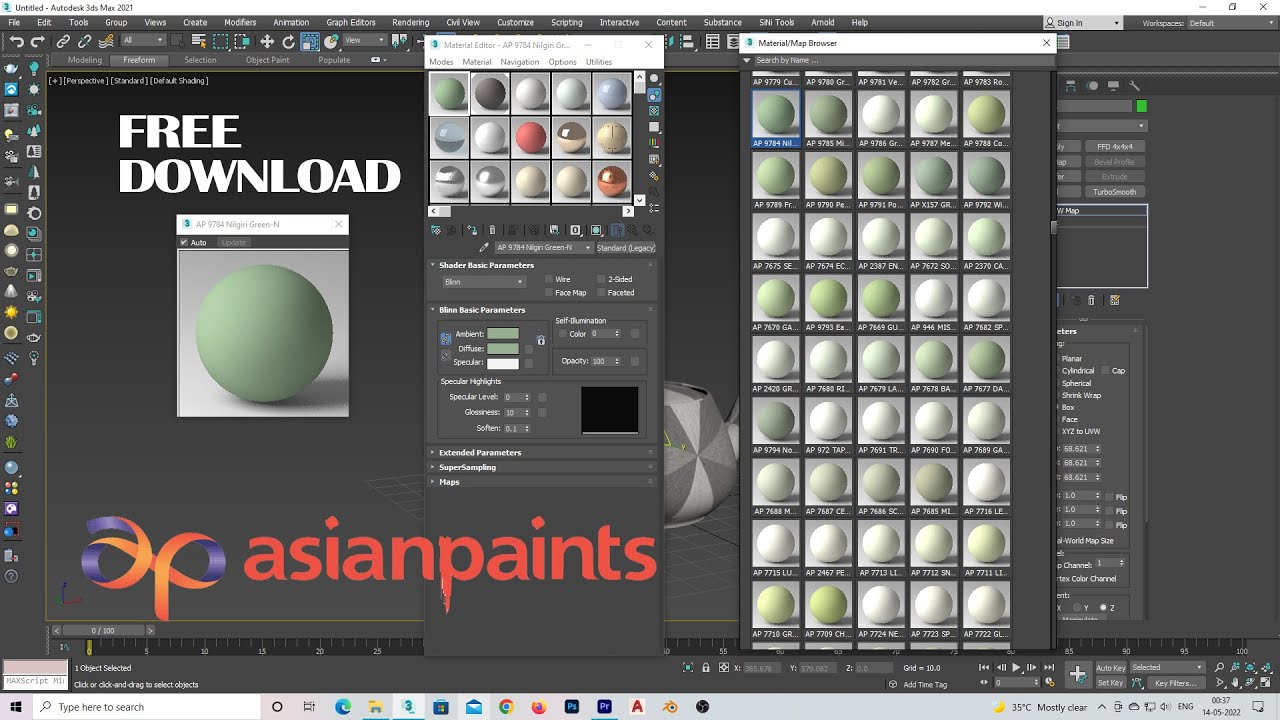The width and height of the screenshot is (1280, 720).
Task: Click the Play Animation button
Action: [1017, 667]
